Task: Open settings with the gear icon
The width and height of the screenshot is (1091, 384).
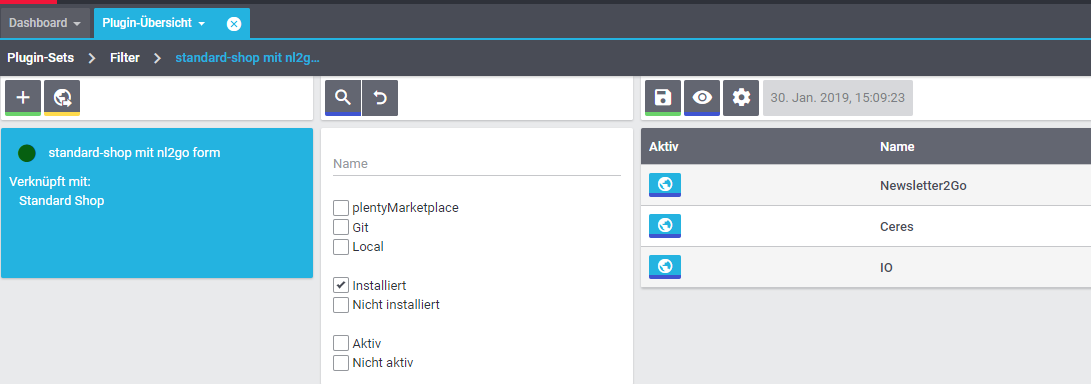Action: coord(741,97)
